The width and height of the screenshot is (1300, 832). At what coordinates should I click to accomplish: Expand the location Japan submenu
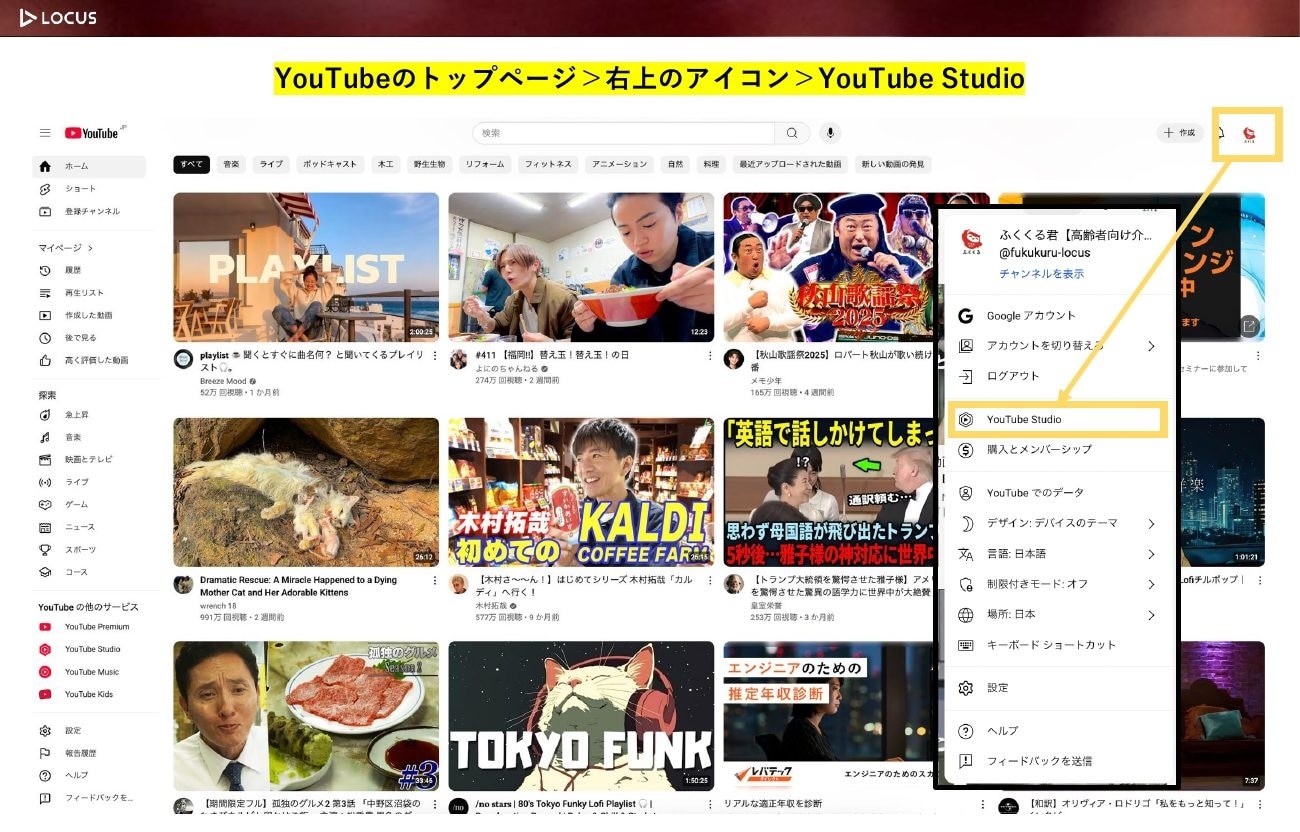pyautogui.click(x=1151, y=615)
